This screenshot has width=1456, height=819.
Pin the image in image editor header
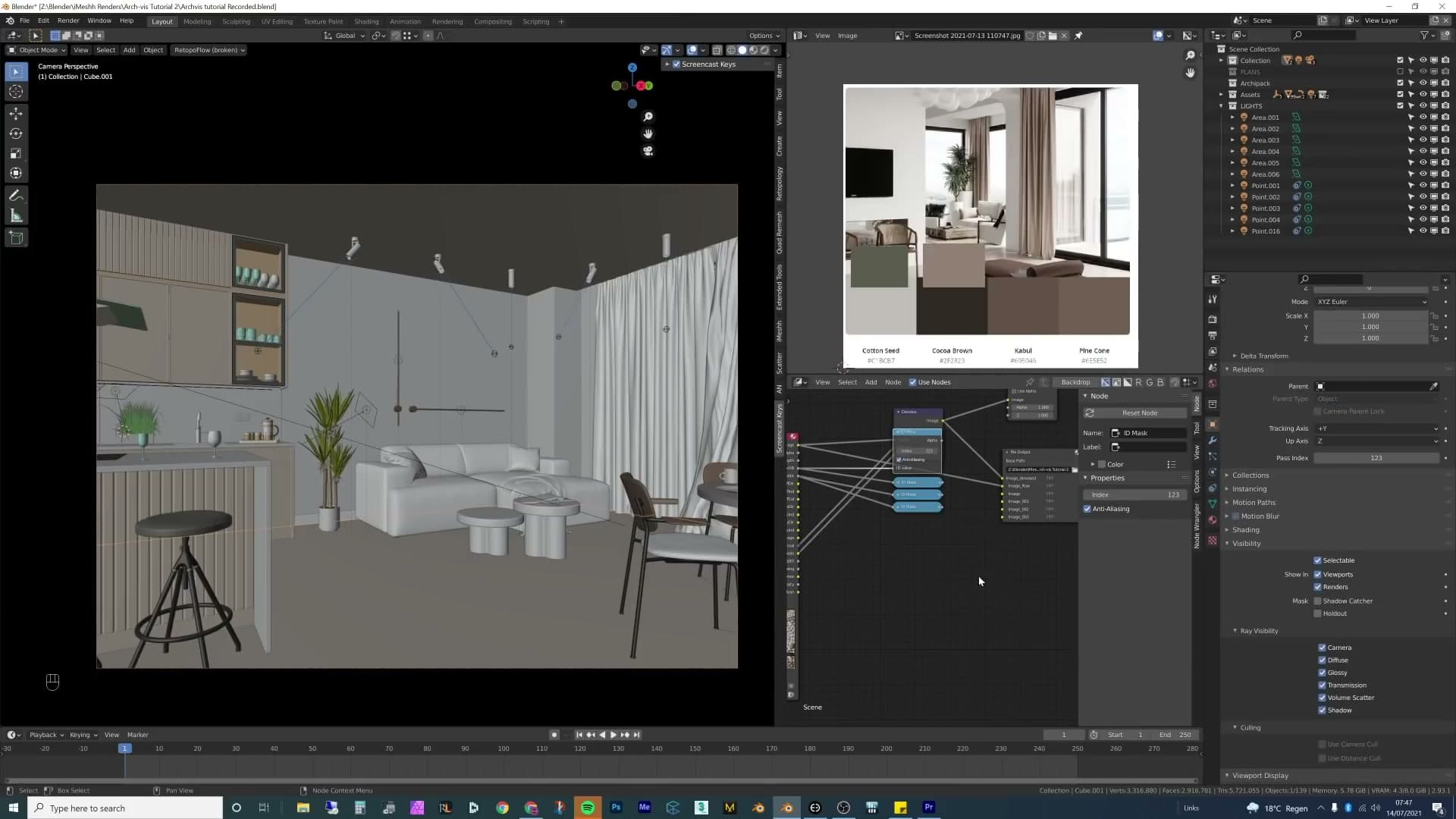(x=1078, y=36)
